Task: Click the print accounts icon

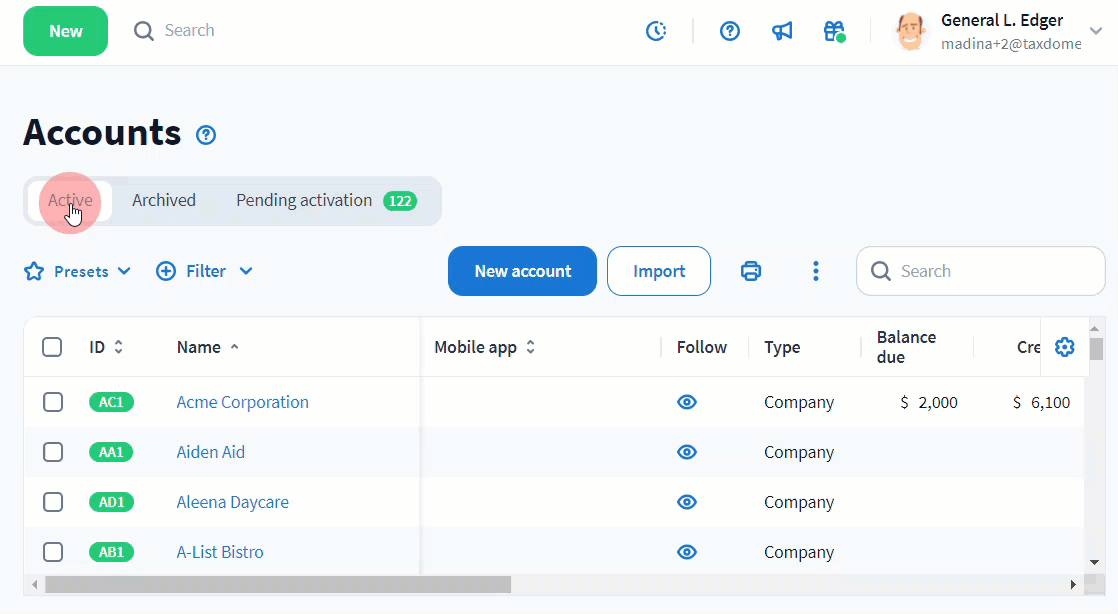Action: (x=751, y=271)
